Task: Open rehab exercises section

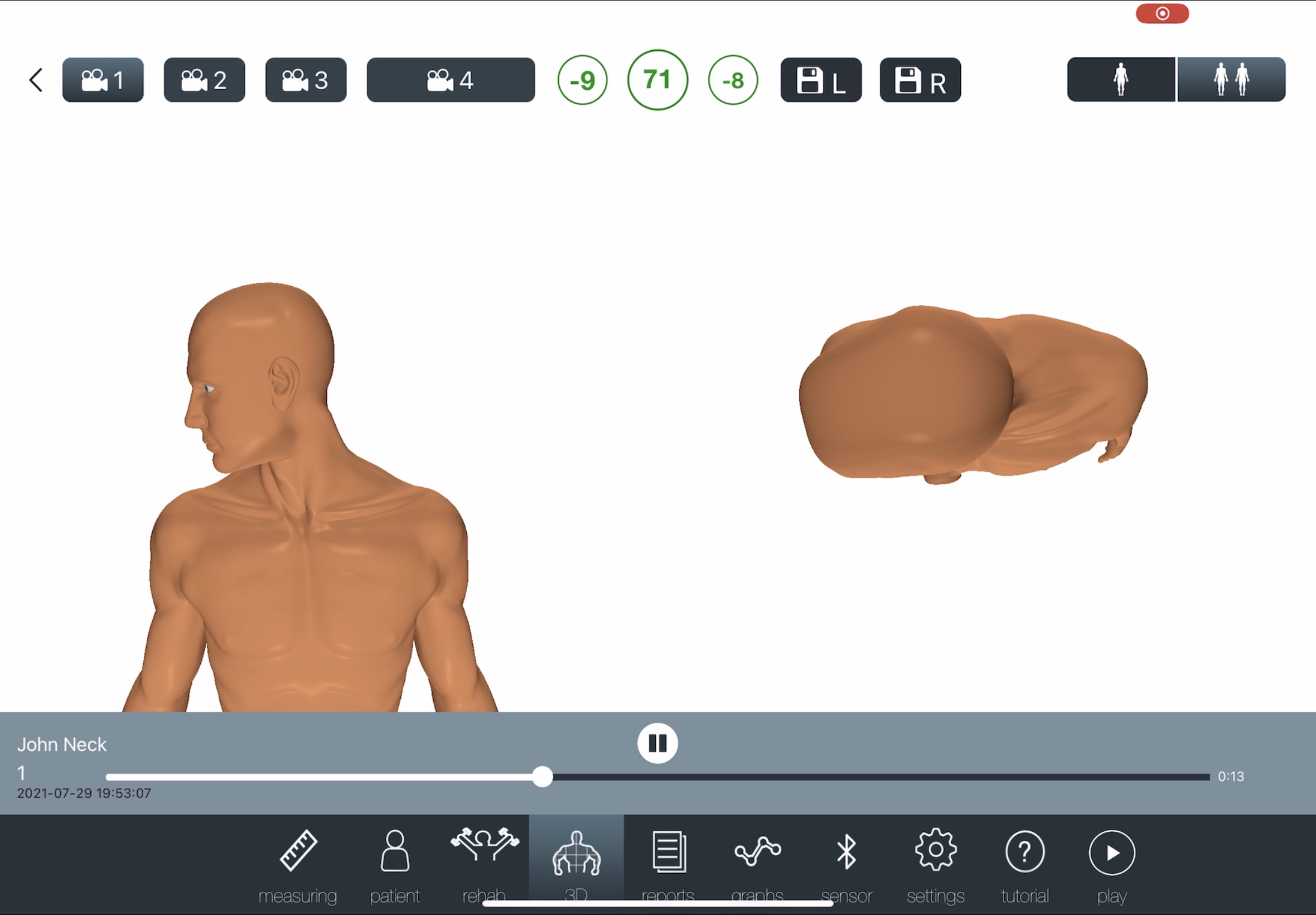Action: coord(484,863)
